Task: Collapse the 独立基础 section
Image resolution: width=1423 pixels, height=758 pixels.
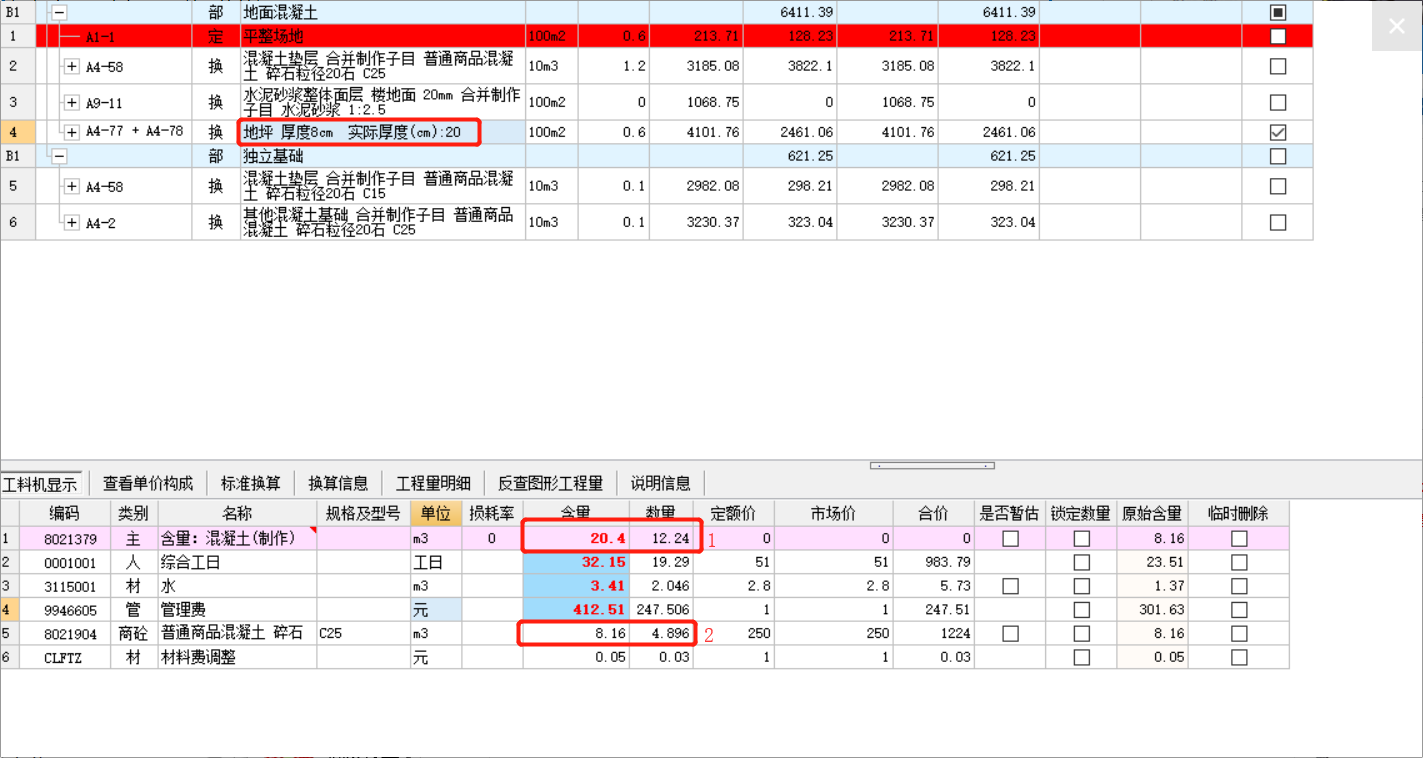Action: click(x=60, y=156)
